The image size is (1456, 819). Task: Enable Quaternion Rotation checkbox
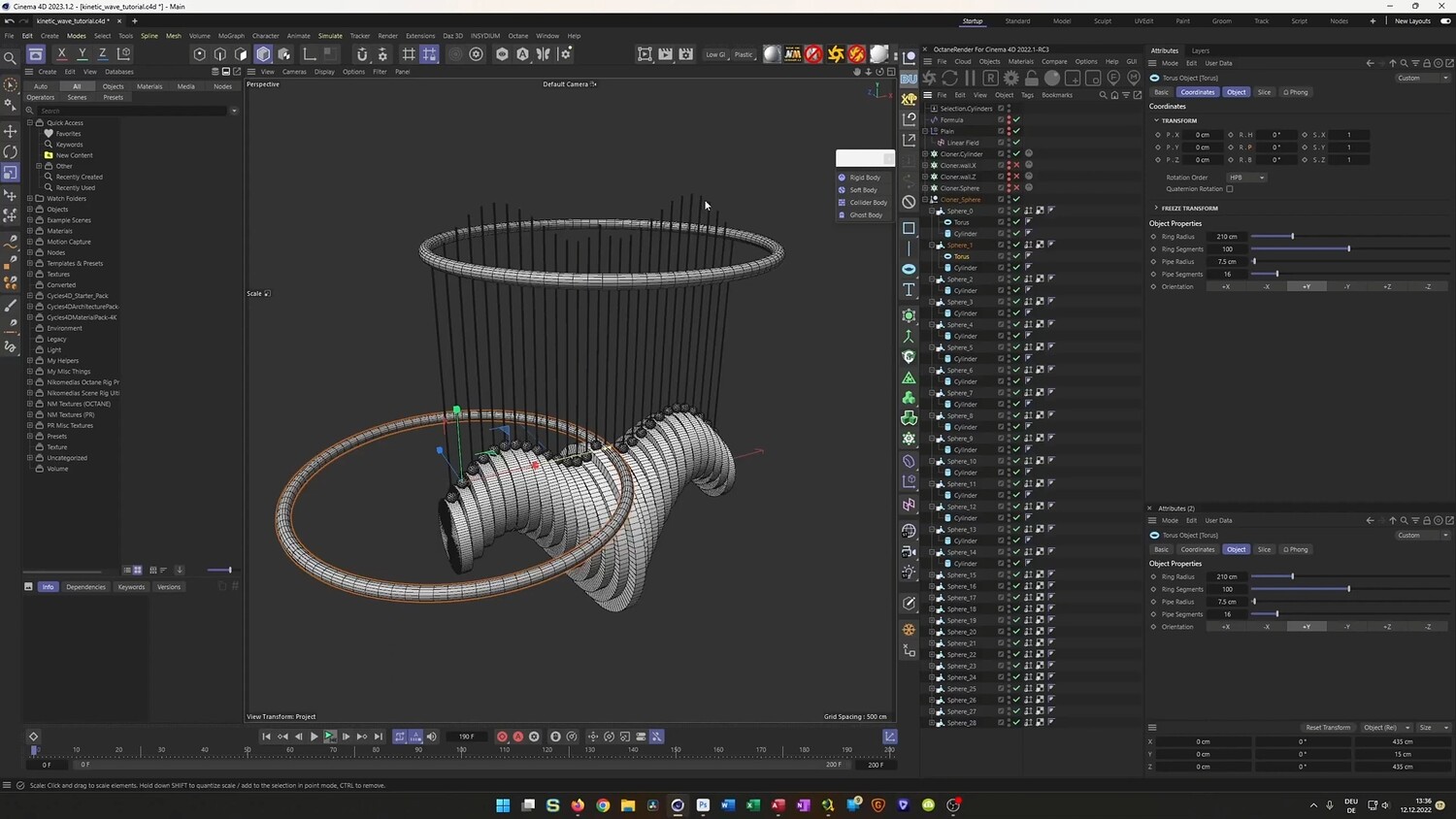pos(1230,189)
